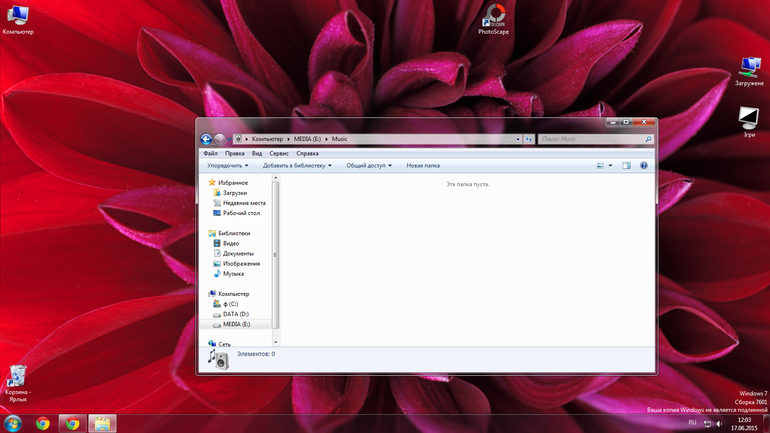Open the Изображения library
The width and height of the screenshot is (770, 433).
(x=241, y=264)
